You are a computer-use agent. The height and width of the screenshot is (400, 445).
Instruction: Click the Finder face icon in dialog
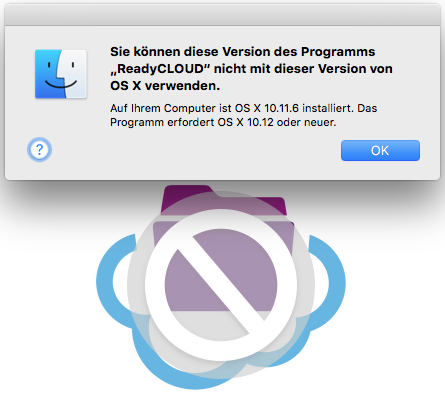click(61, 74)
